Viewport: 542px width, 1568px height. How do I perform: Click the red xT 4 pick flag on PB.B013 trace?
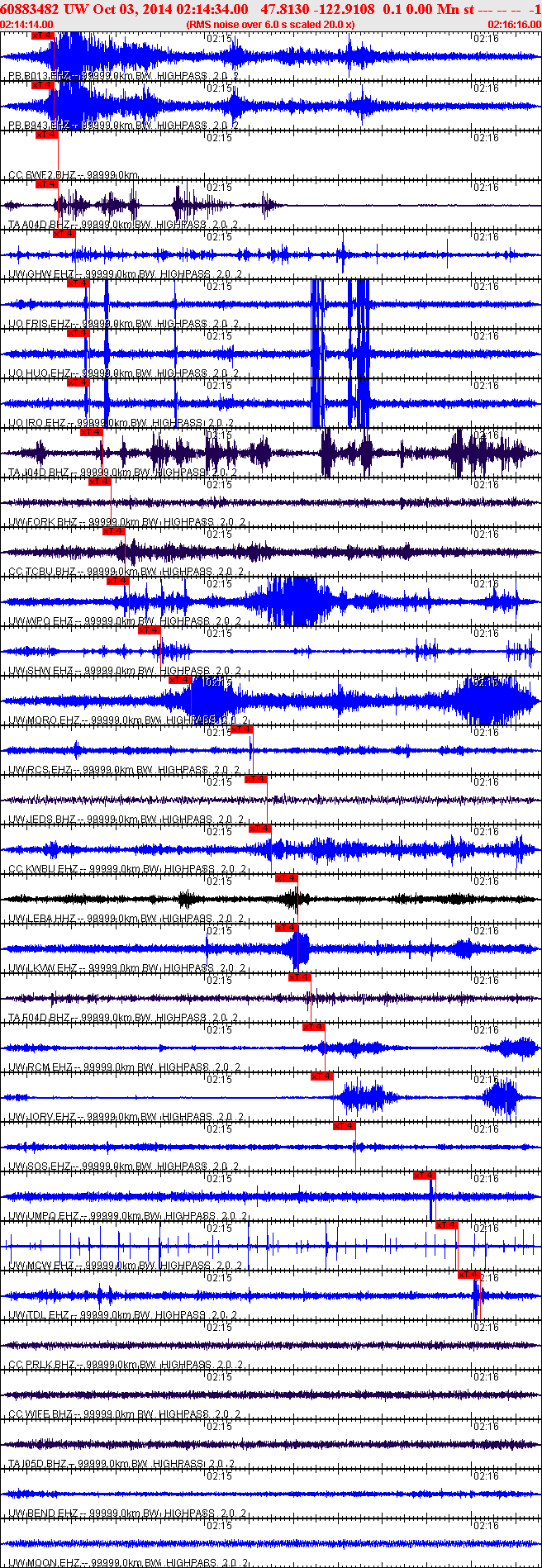[42, 36]
